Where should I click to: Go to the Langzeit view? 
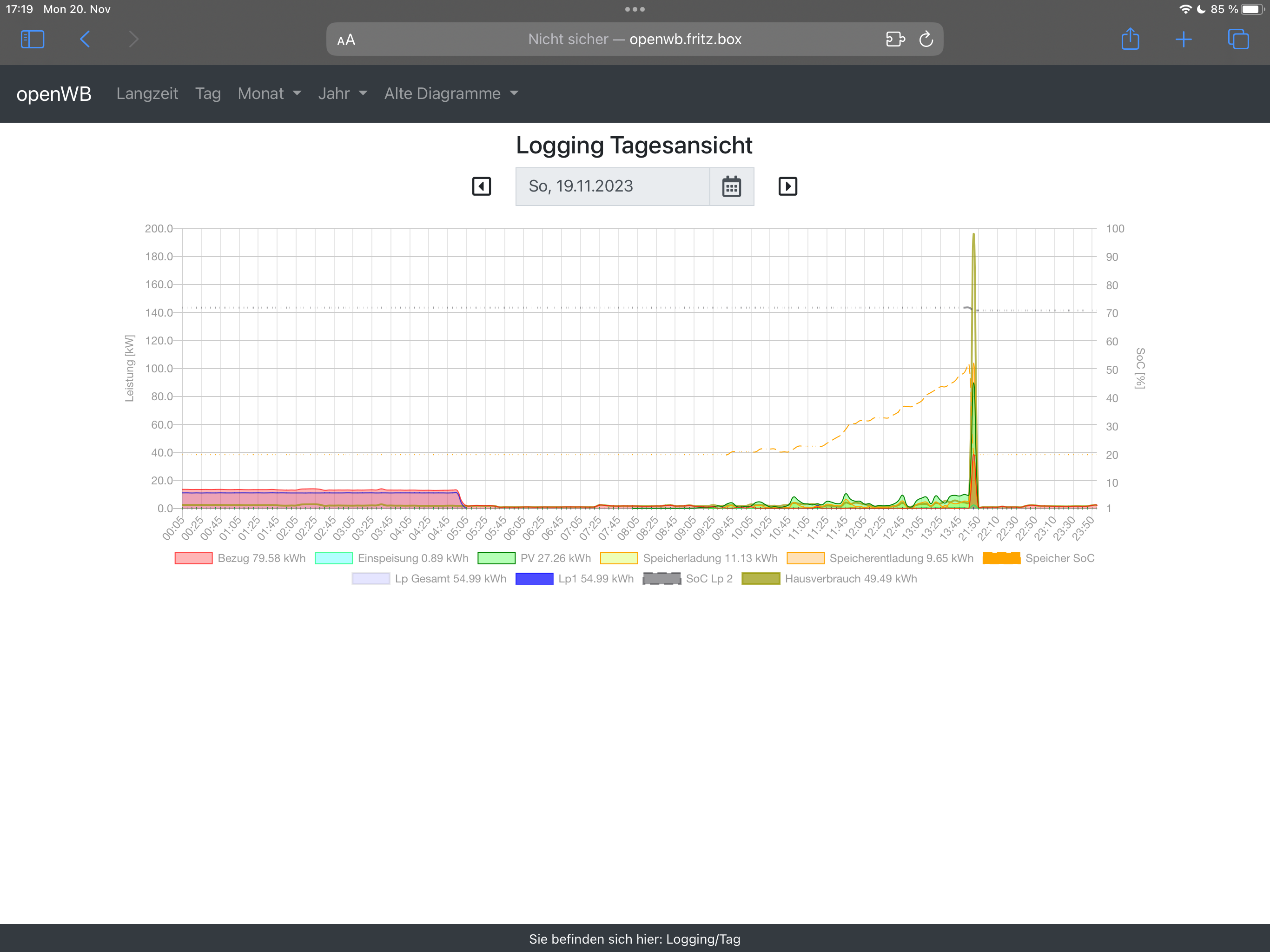pyautogui.click(x=147, y=93)
